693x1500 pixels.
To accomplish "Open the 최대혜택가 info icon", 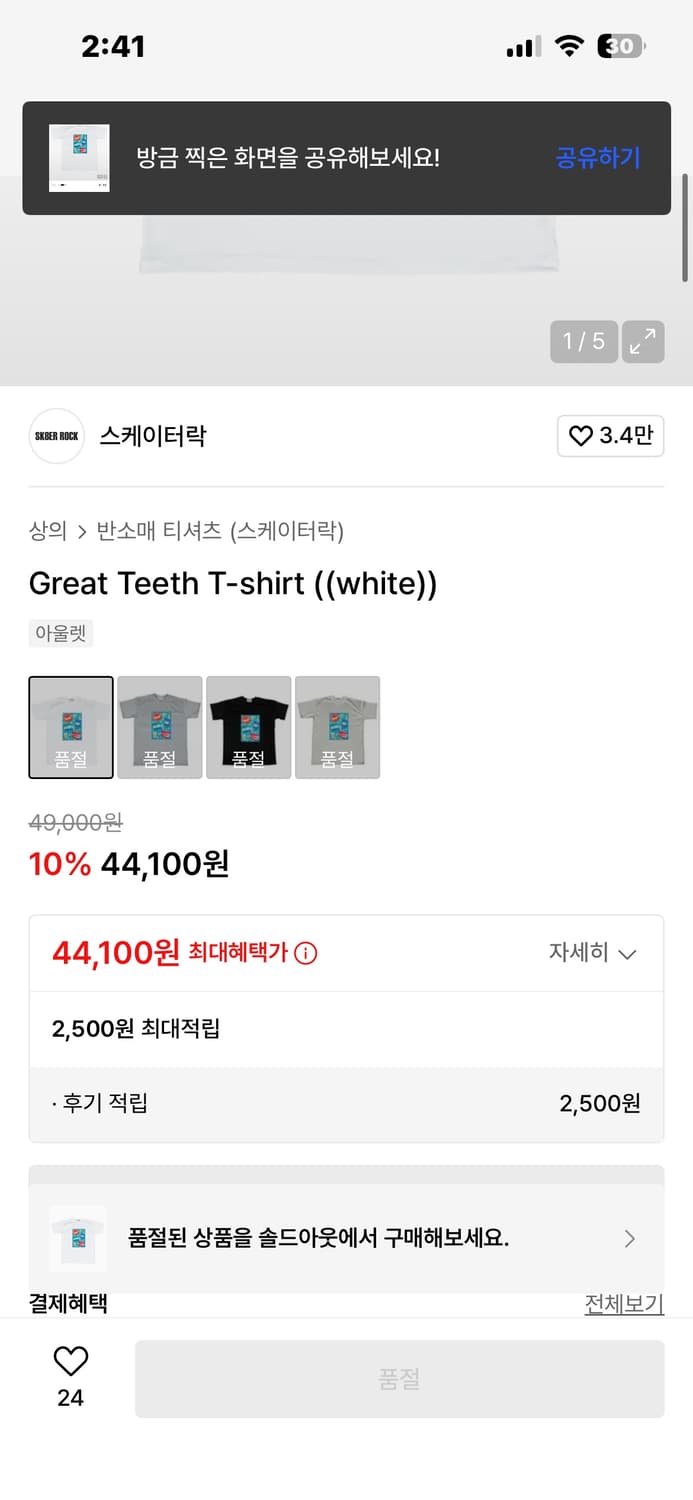I will tap(305, 953).
